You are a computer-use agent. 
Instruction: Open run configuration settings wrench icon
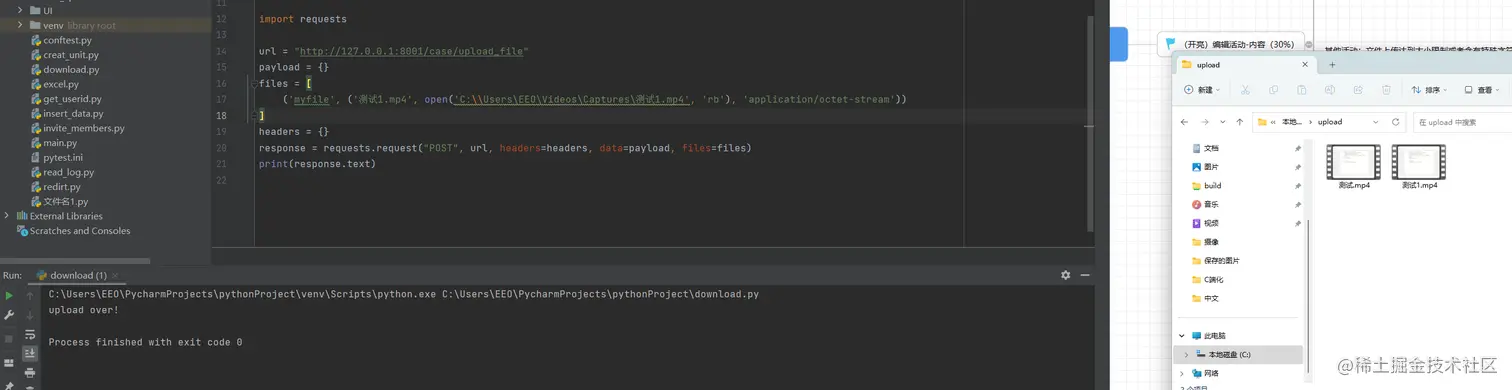(x=9, y=315)
